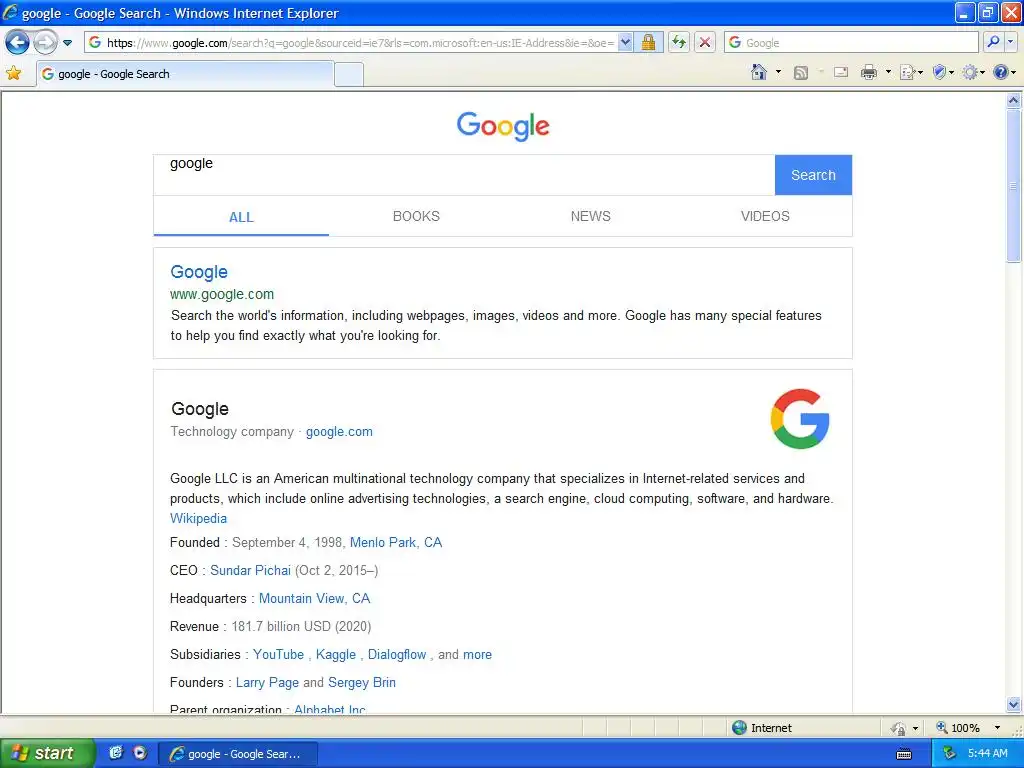1024x768 pixels.
Task: Click the system tray icon beside clock
Action: pos(948,754)
